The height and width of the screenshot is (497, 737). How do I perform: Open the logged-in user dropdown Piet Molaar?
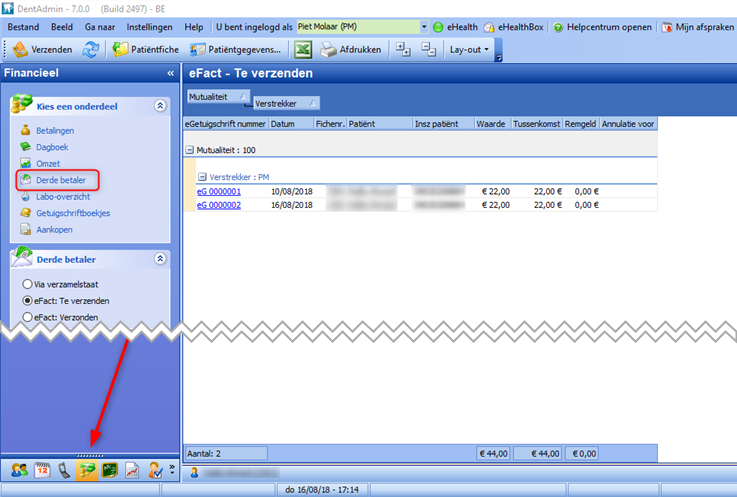coord(423,27)
